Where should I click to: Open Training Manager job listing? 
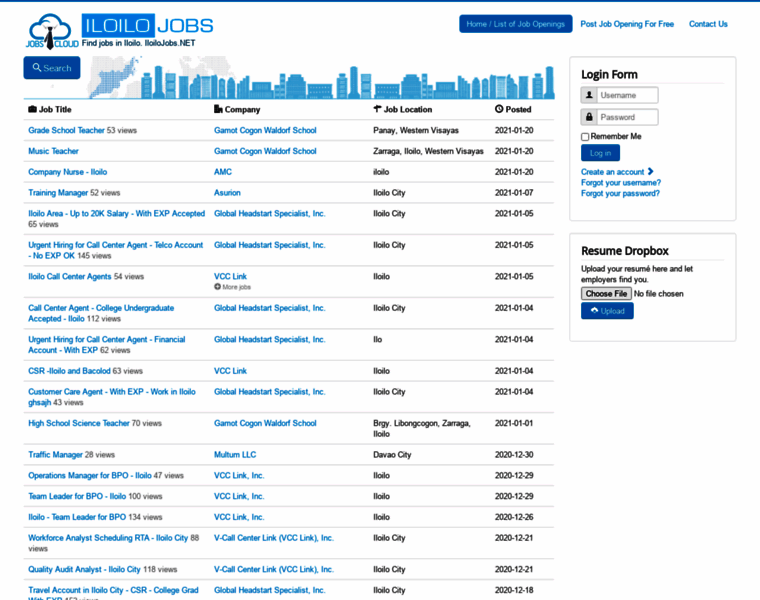(58, 192)
